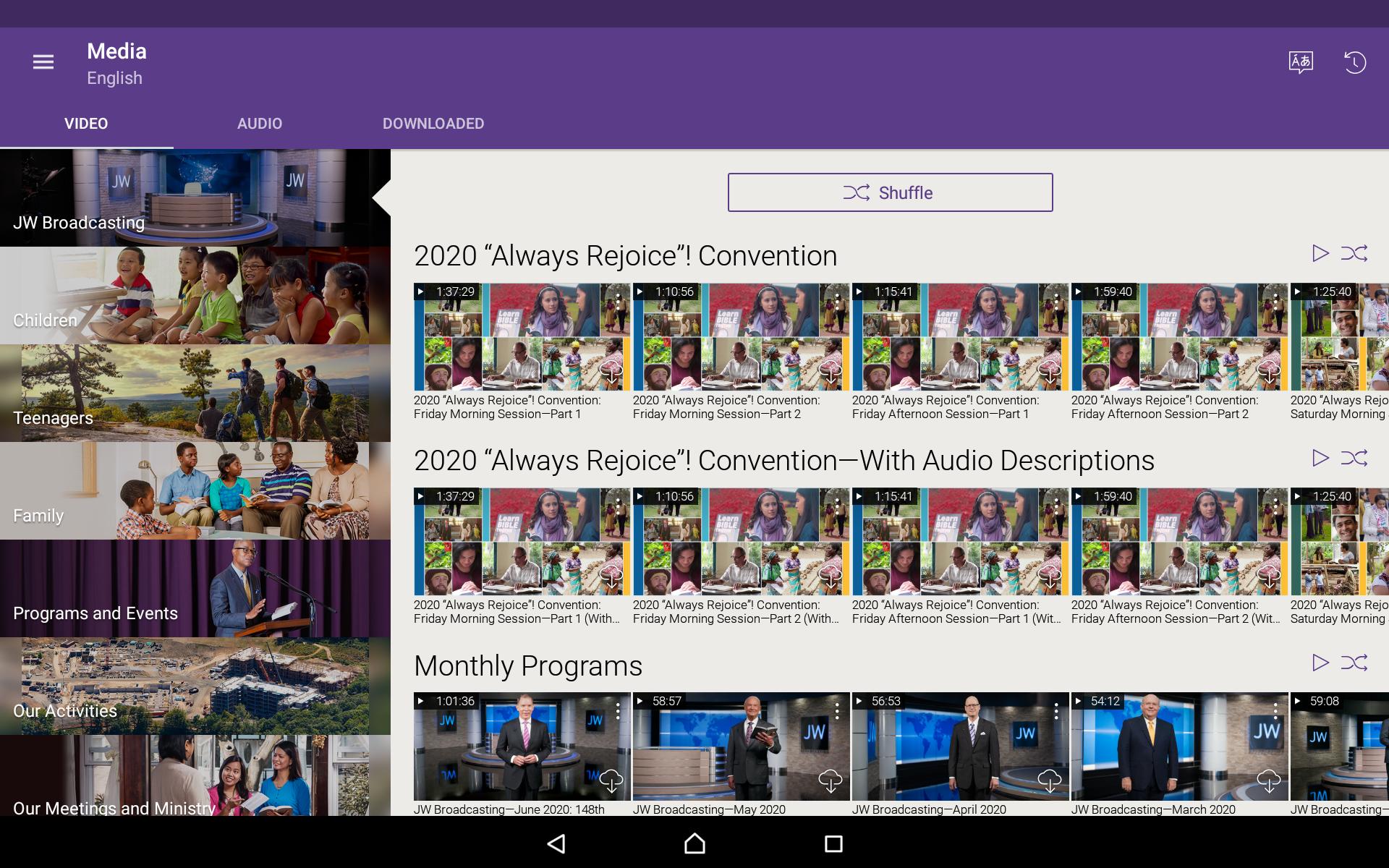1389x868 pixels.
Task: Download Friday Morning Part 1 audio-description video
Action: click(611, 577)
